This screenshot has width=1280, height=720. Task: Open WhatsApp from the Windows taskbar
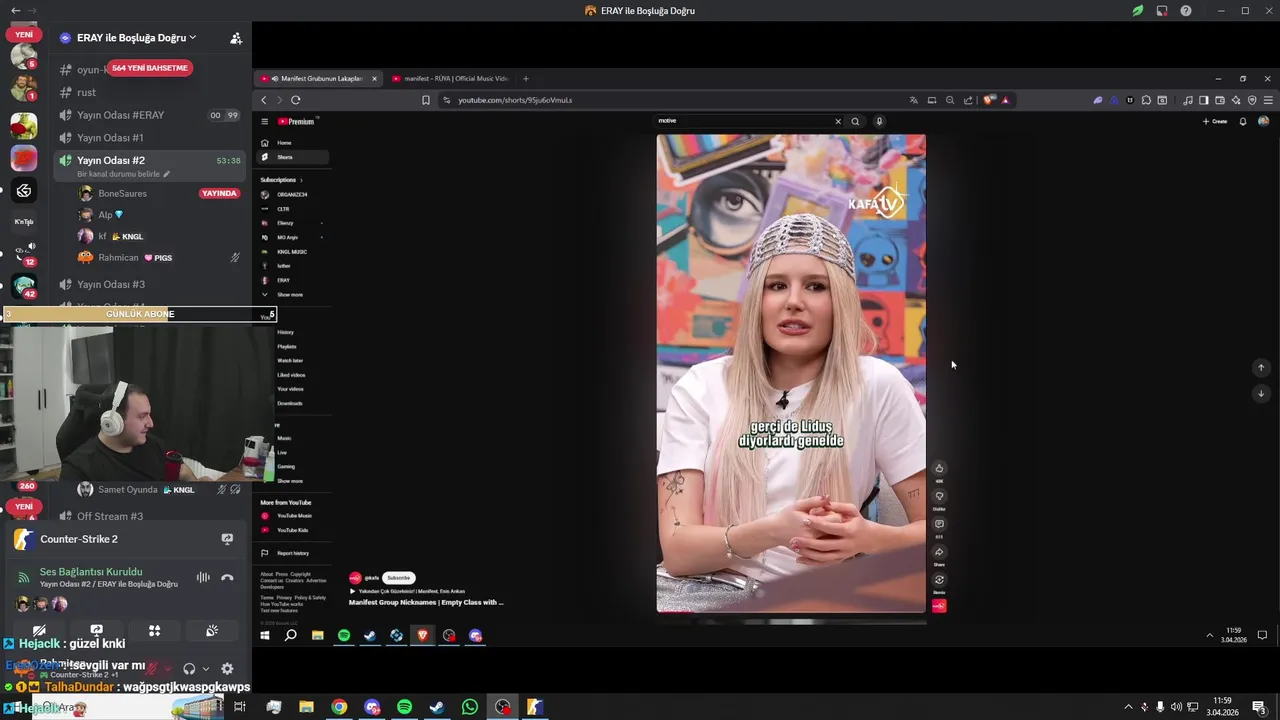point(470,707)
